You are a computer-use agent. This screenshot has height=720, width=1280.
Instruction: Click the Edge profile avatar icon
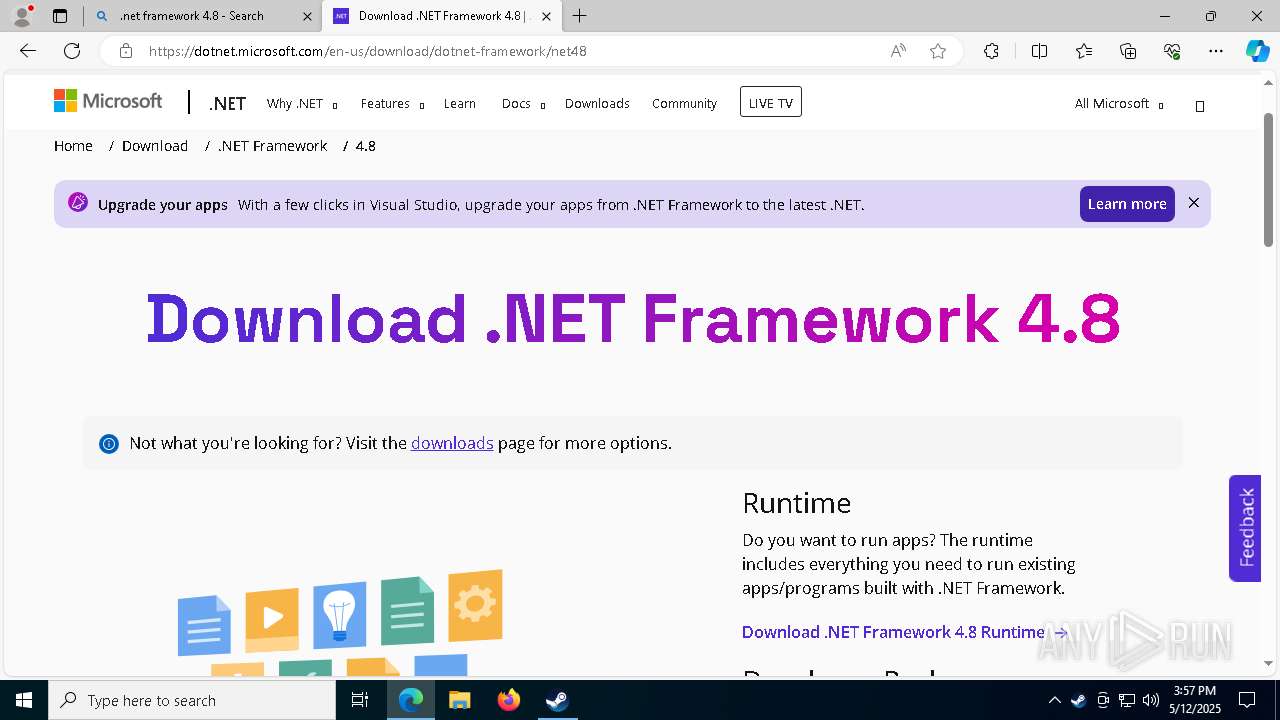click(22, 16)
